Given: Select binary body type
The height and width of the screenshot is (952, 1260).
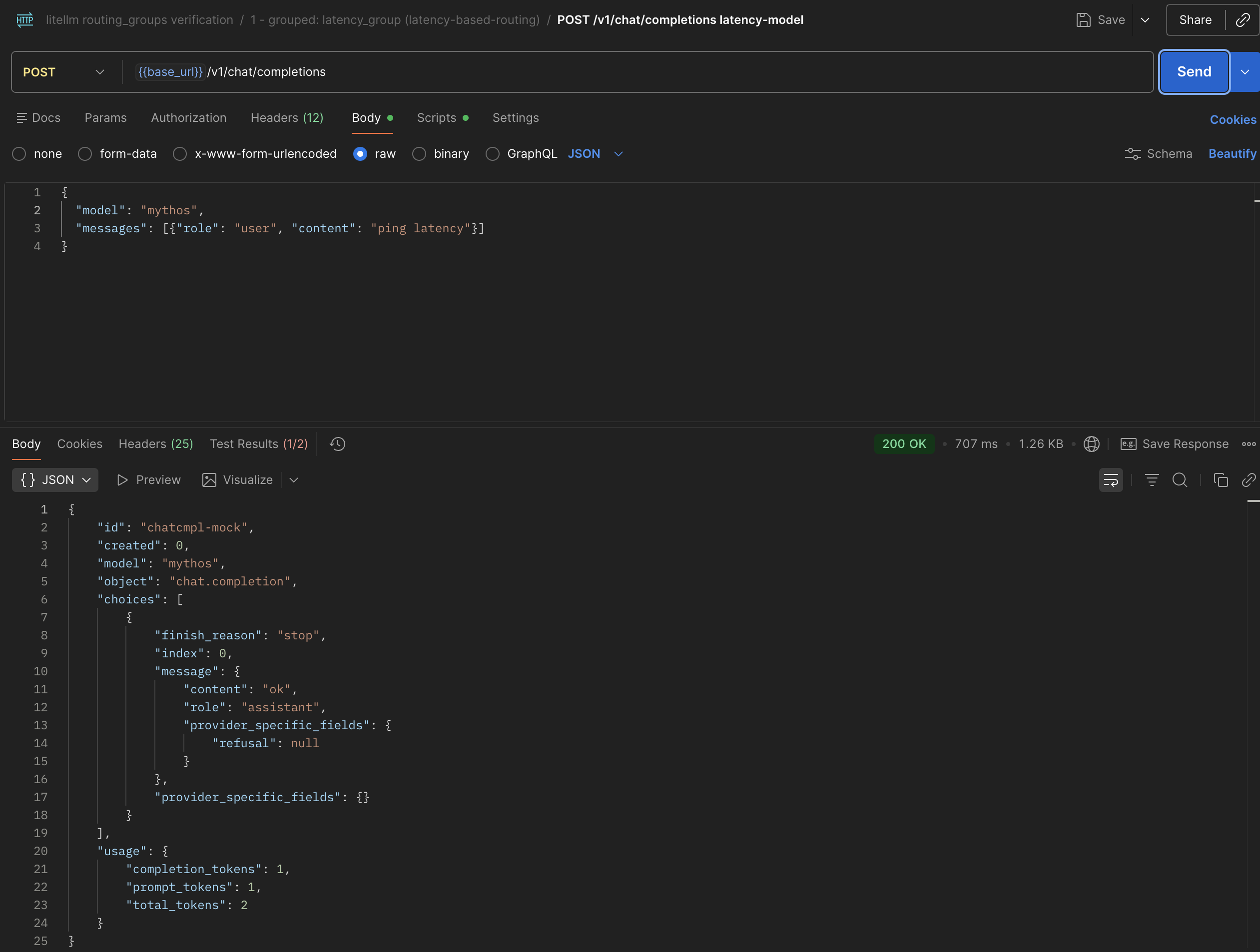Looking at the screenshot, I should [x=419, y=154].
